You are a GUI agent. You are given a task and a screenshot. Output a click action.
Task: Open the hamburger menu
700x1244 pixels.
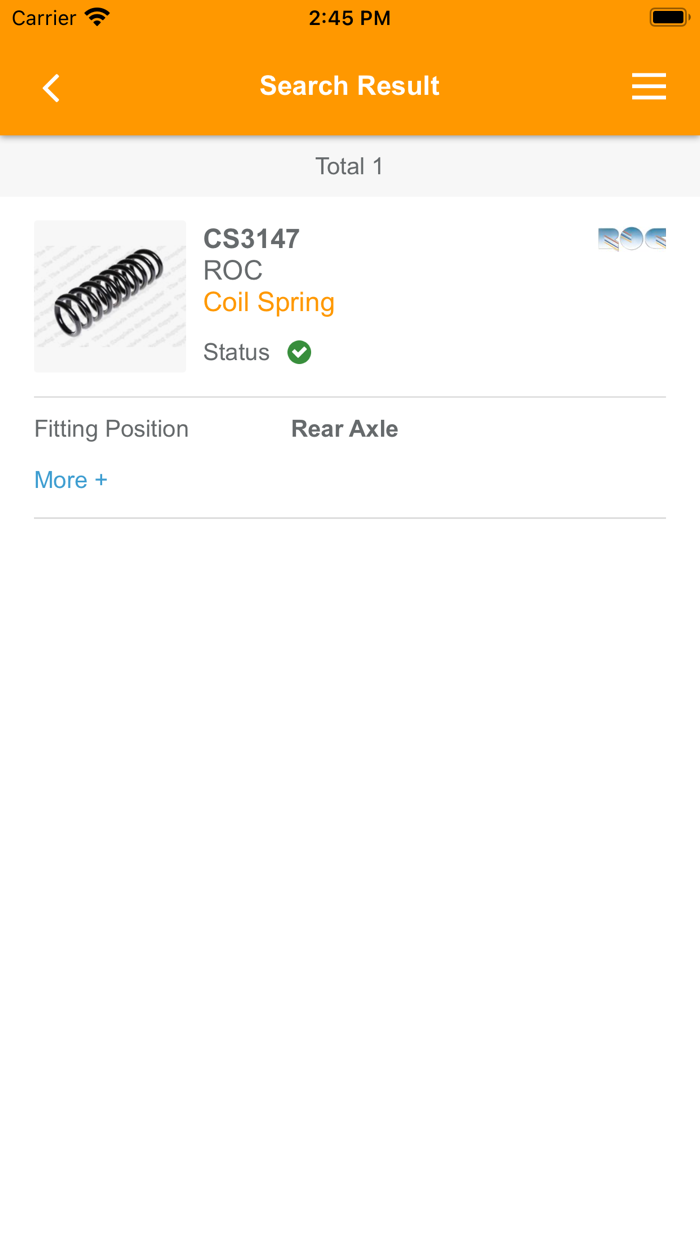[649, 87]
